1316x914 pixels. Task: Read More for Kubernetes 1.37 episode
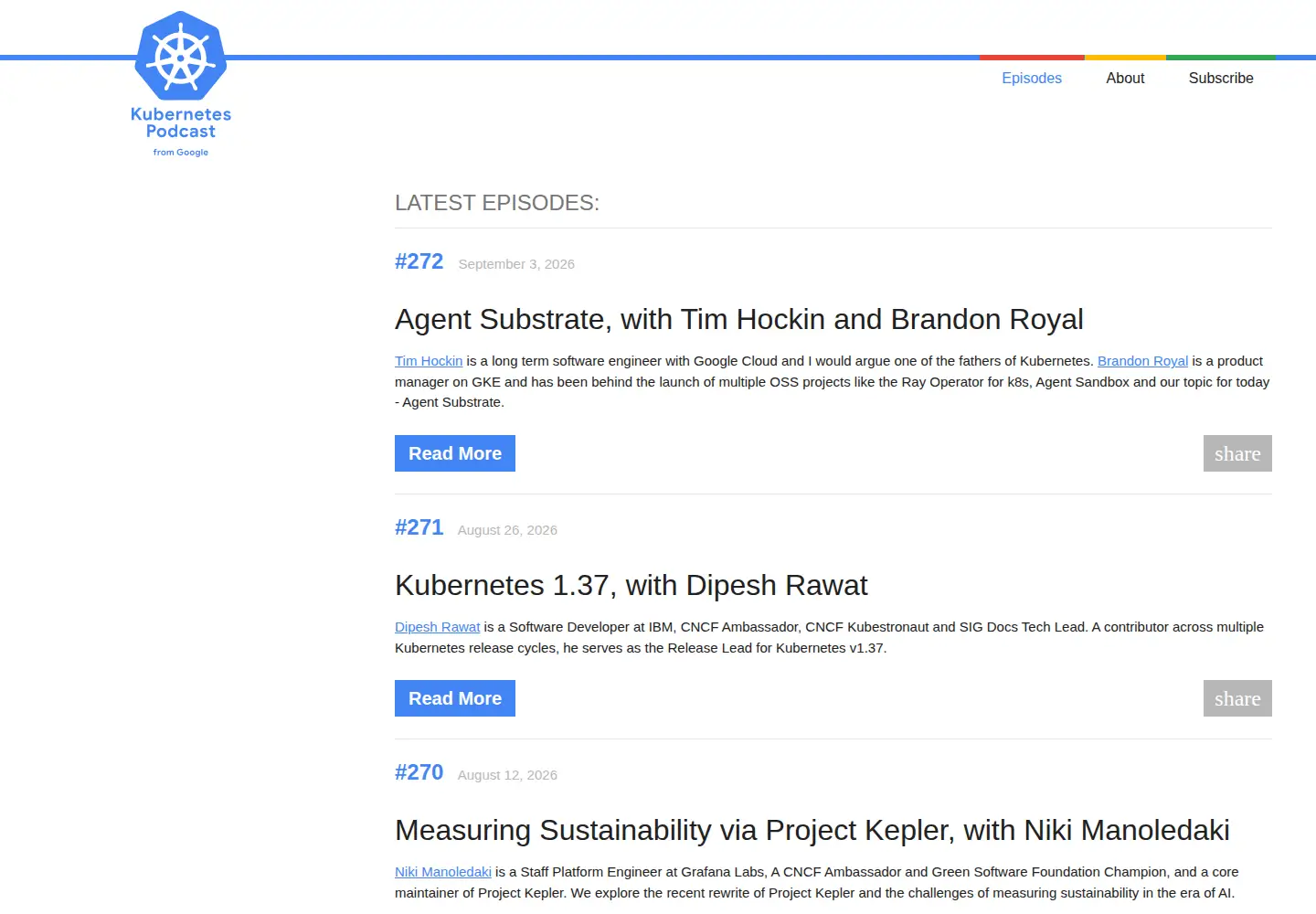pos(455,698)
